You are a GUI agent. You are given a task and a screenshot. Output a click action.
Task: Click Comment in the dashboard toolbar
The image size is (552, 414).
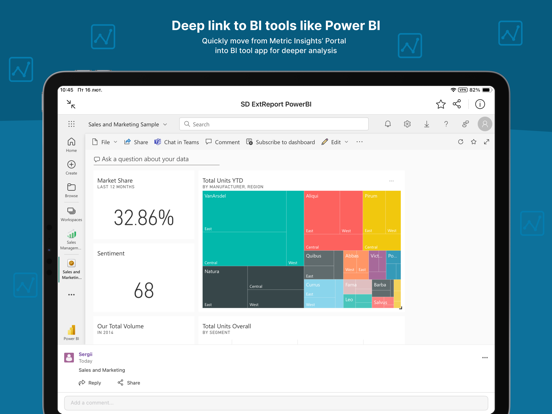[x=222, y=142]
